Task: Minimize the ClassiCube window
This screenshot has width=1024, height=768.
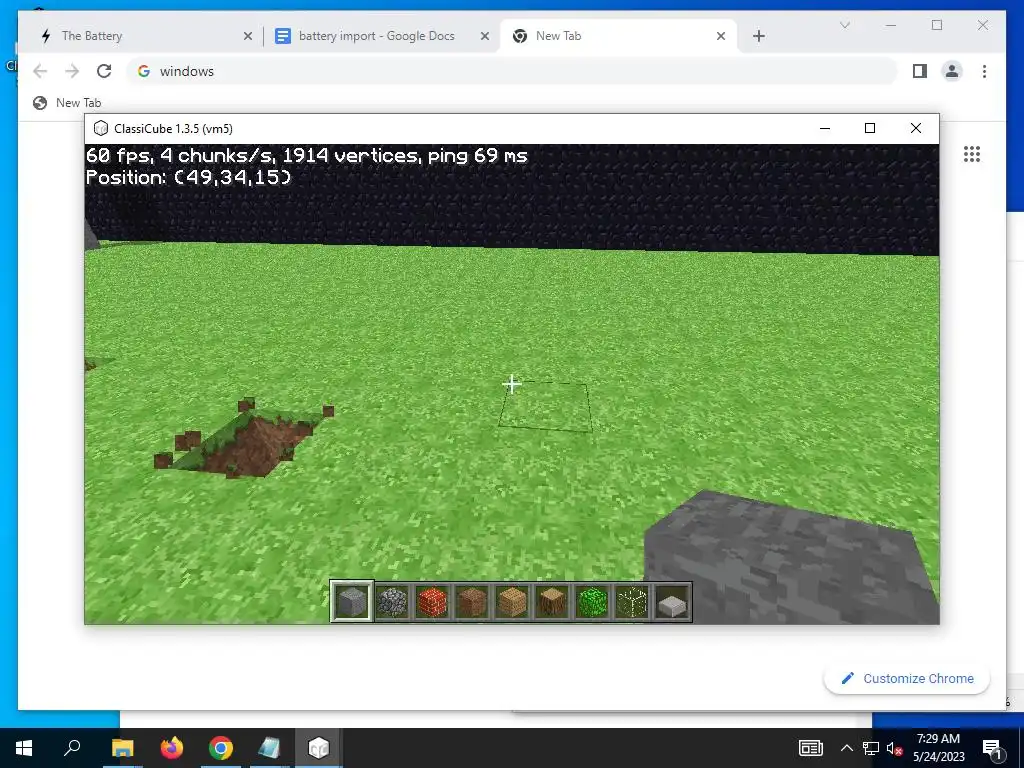Action: [x=825, y=128]
